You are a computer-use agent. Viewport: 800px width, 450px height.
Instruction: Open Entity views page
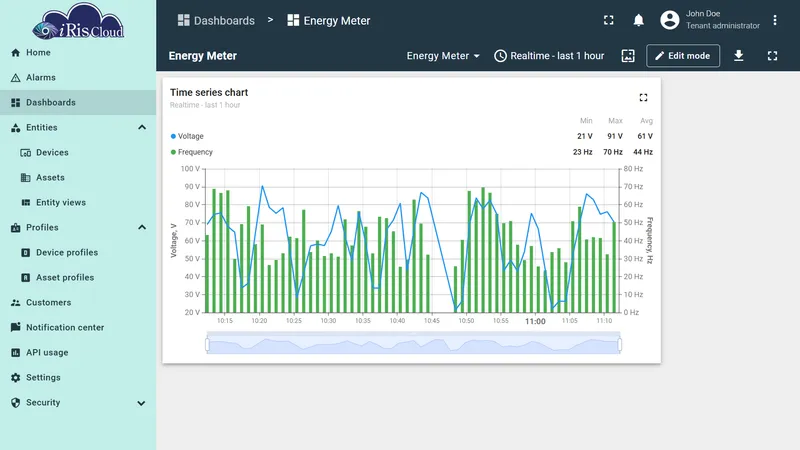click(78, 203)
